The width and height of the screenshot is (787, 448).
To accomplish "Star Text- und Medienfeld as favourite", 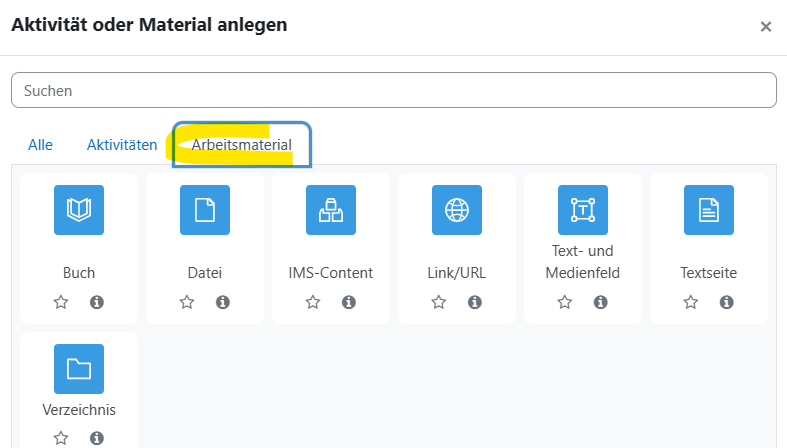I will [x=565, y=302].
